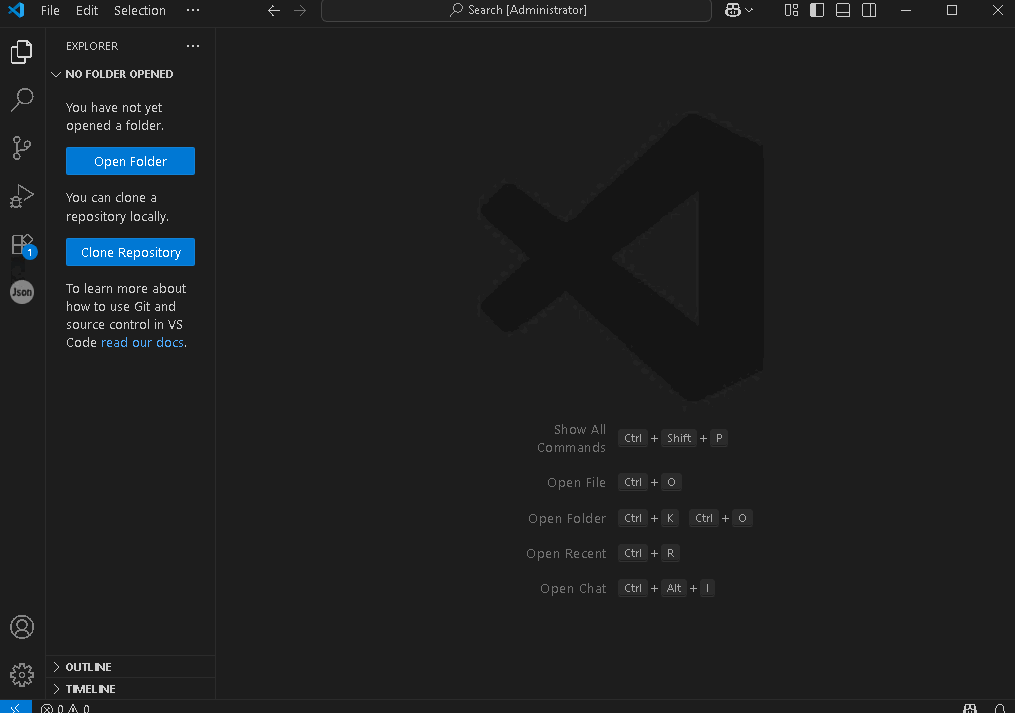Click the 'To learn more about' paragraph text

point(126,315)
